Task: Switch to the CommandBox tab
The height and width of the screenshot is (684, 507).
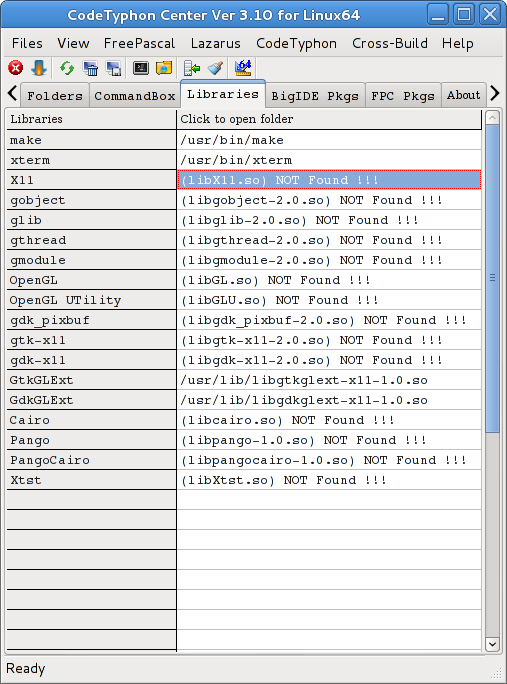Action: (135, 96)
